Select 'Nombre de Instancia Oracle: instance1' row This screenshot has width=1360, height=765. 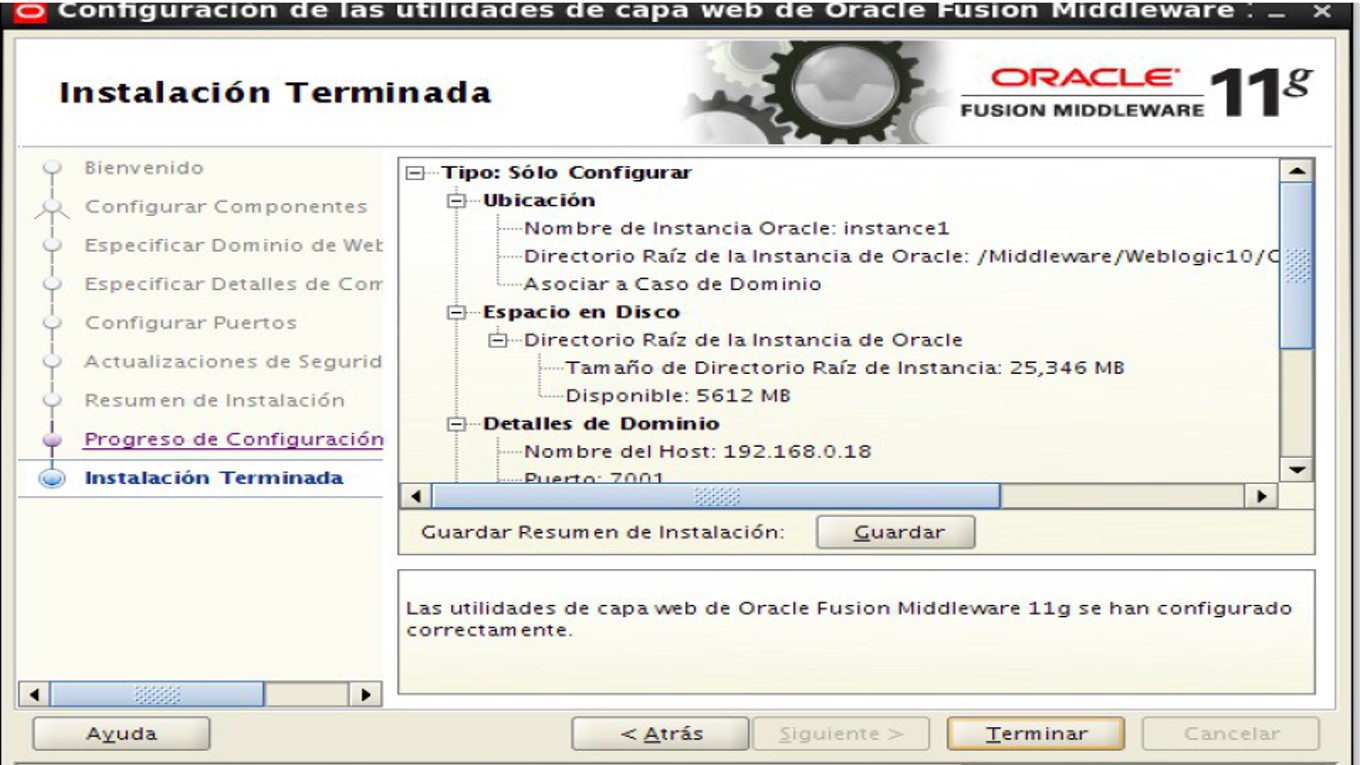[736, 229]
